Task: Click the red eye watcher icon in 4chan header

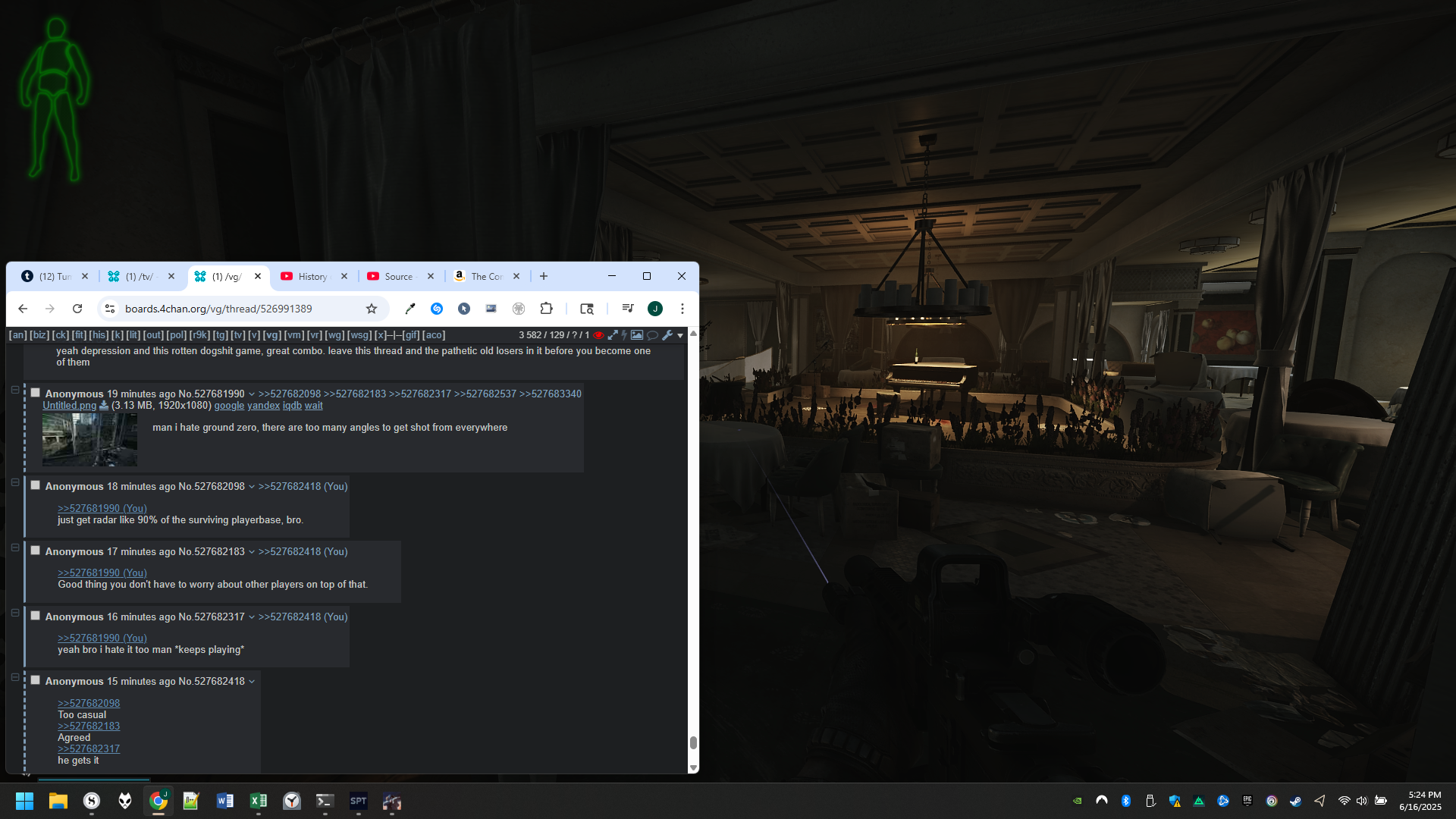Action: pos(598,335)
